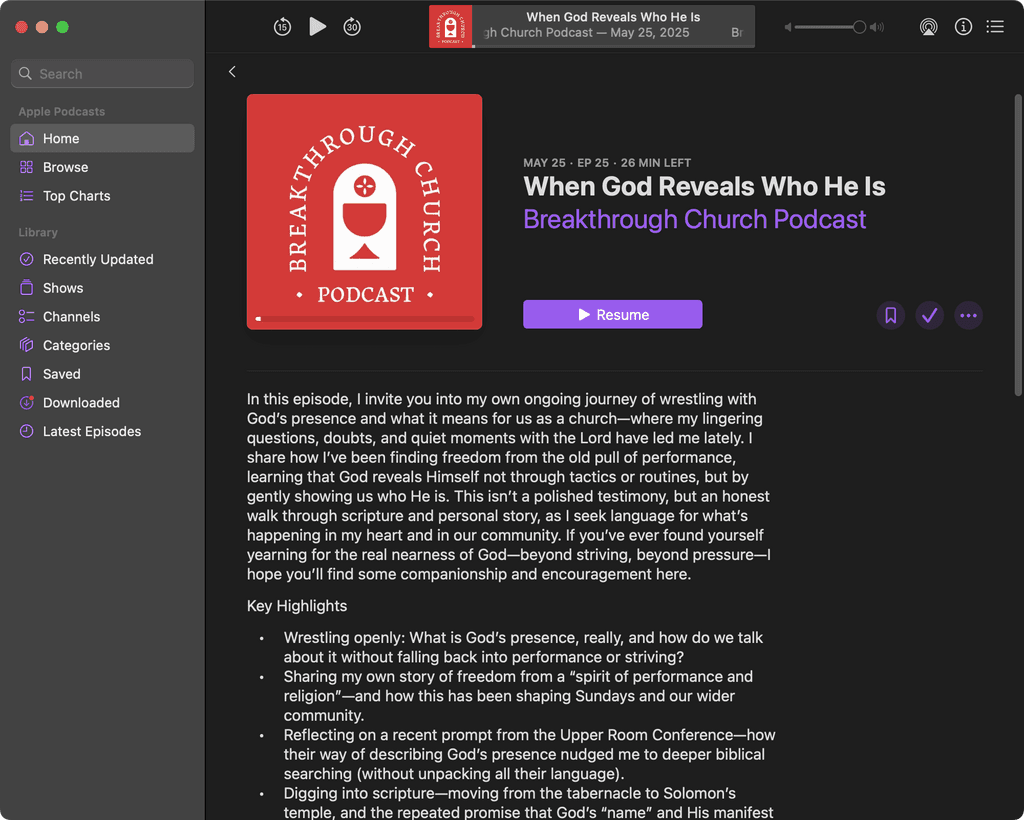Show episode info panel
Screen dimensions: 1024x820
tap(963, 27)
